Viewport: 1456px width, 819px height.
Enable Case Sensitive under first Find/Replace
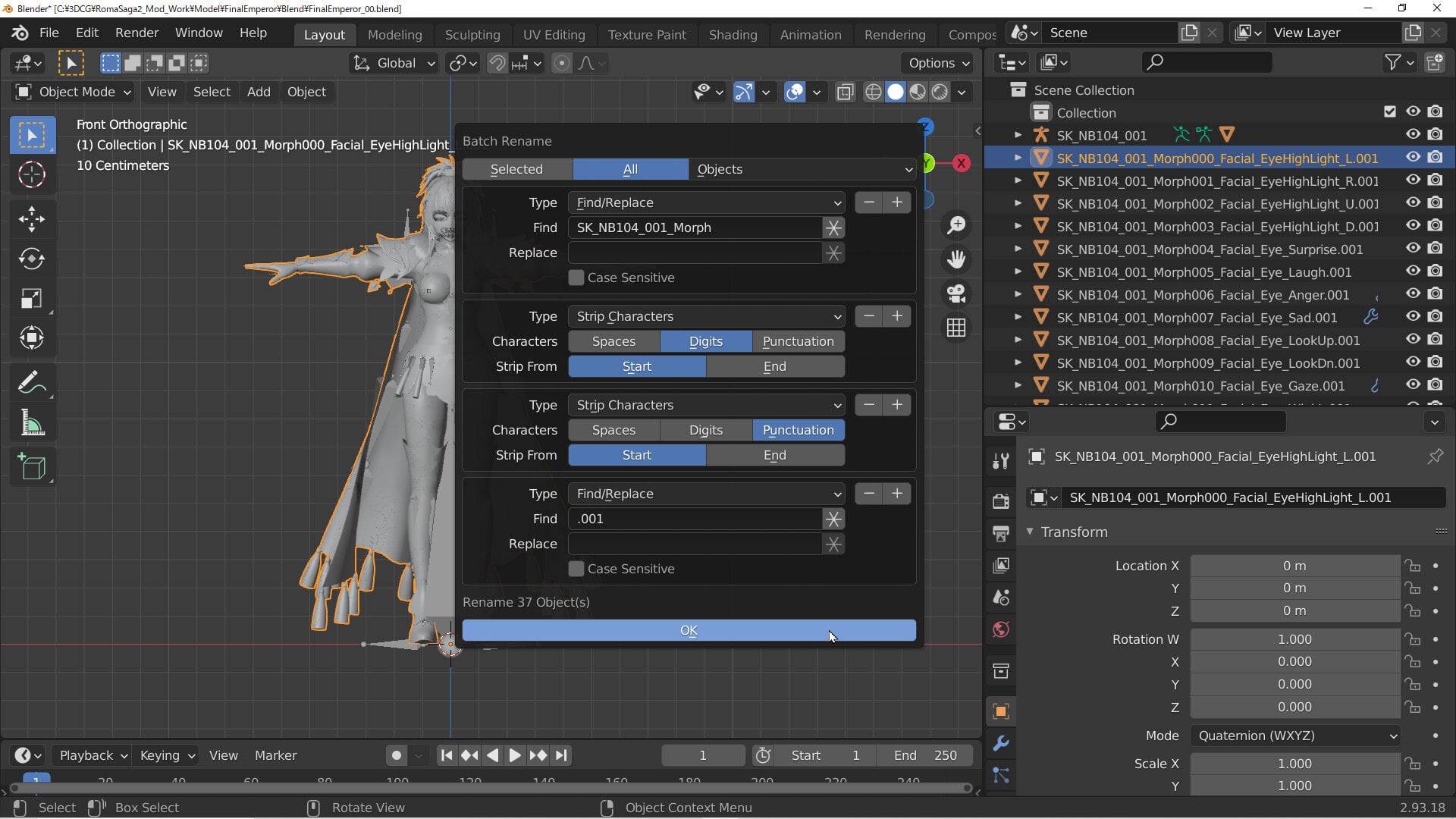[x=576, y=278]
